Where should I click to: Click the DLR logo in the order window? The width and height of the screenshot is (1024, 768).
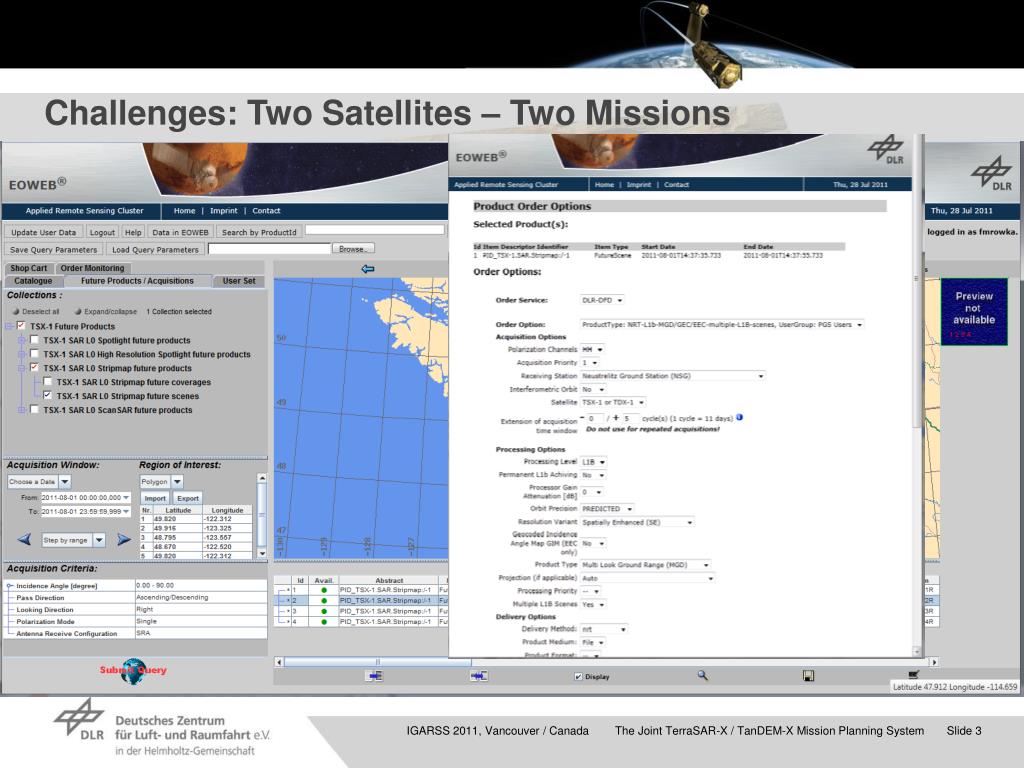click(x=886, y=150)
